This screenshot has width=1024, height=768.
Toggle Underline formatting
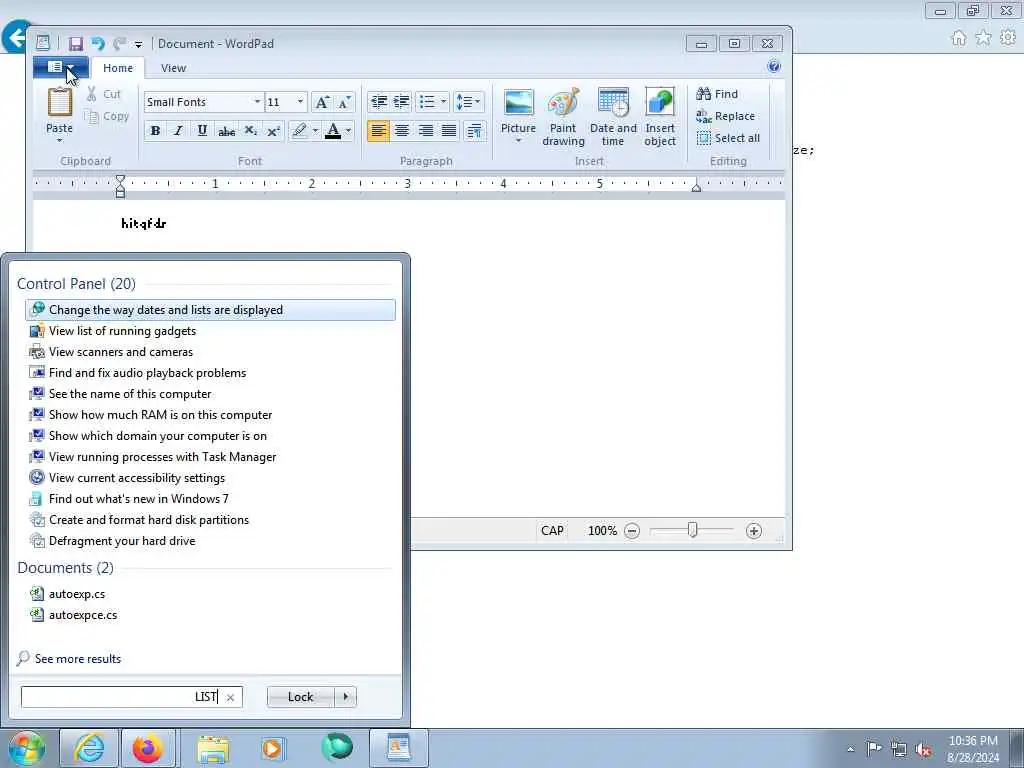(202, 131)
